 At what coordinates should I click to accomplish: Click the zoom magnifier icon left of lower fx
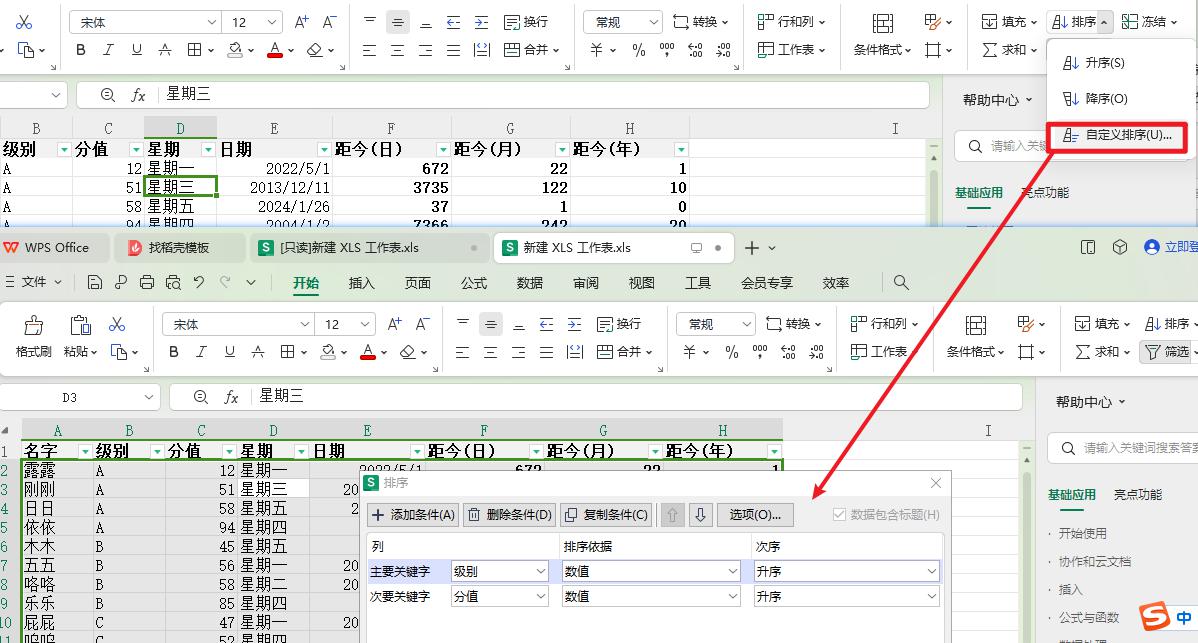[x=201, y=397]
